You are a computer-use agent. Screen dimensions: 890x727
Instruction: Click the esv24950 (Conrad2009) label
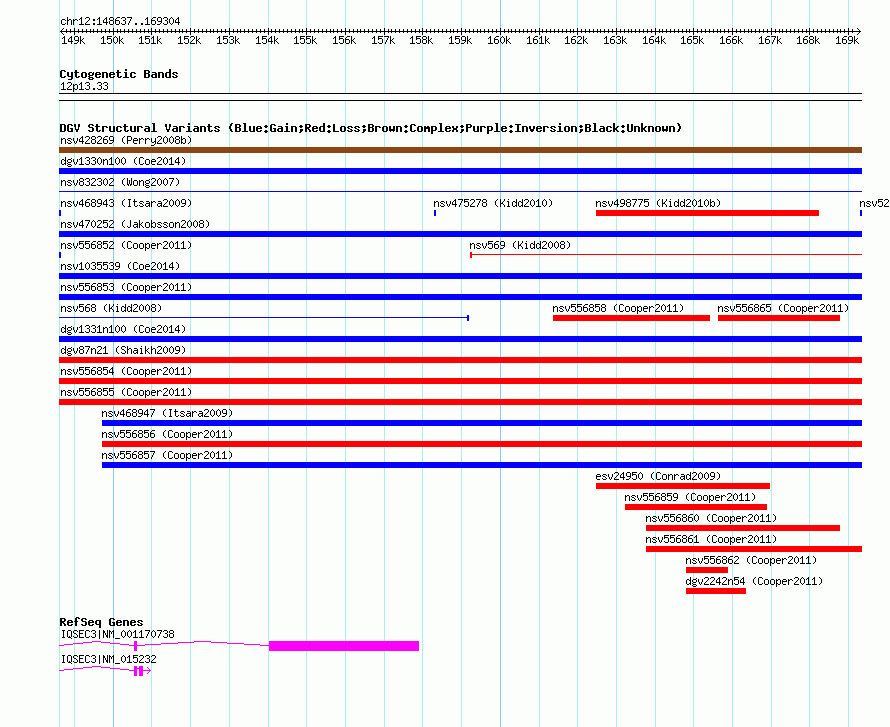click(658, 476)
